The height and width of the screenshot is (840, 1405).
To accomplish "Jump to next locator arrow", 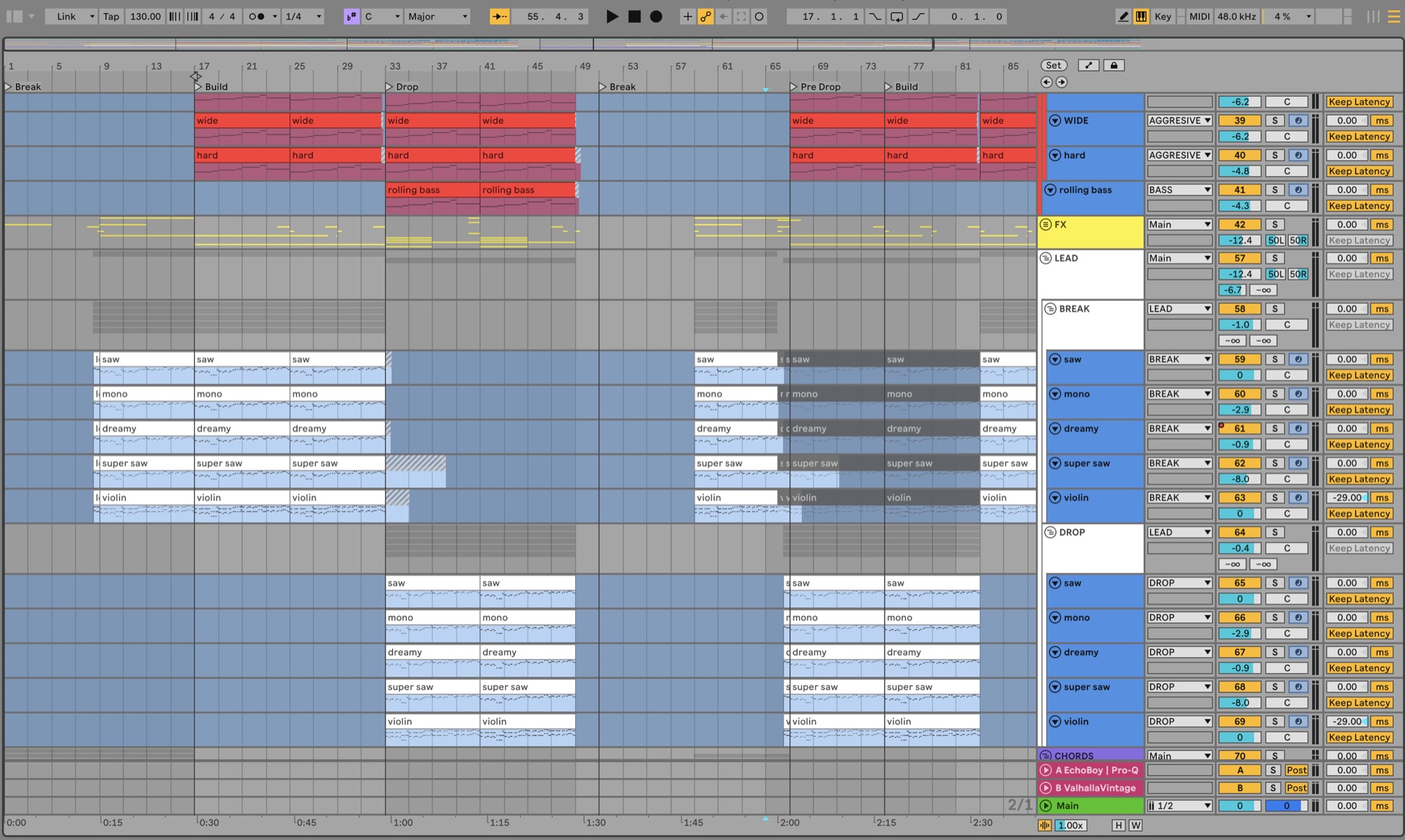I will click(x=1062, y=82).
